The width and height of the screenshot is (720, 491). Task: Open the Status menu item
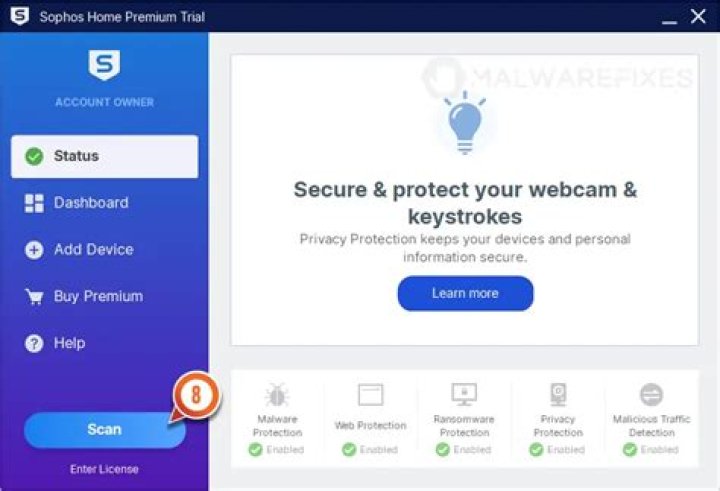tap(105, 156)
